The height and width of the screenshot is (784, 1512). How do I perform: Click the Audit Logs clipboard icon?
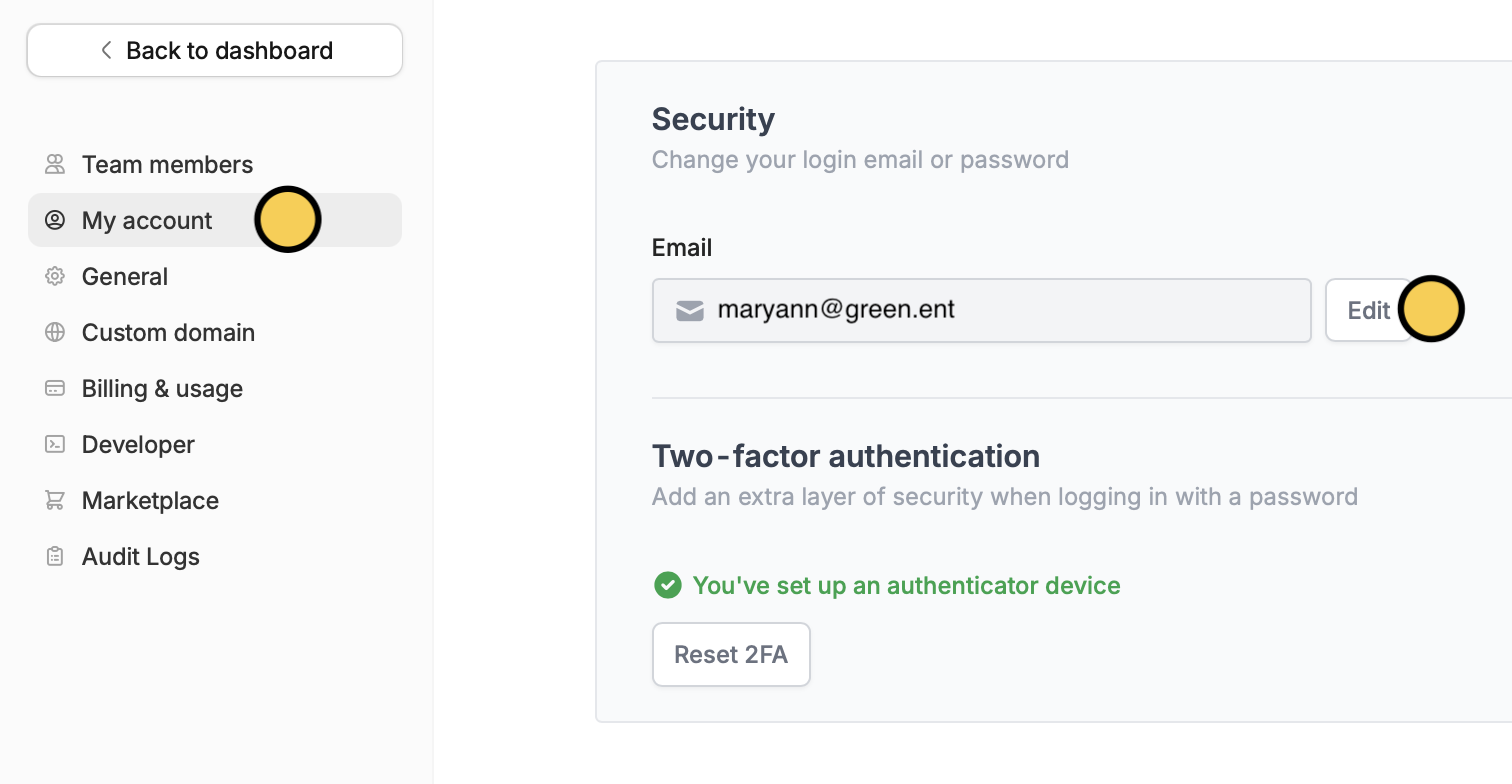(55, 556)
